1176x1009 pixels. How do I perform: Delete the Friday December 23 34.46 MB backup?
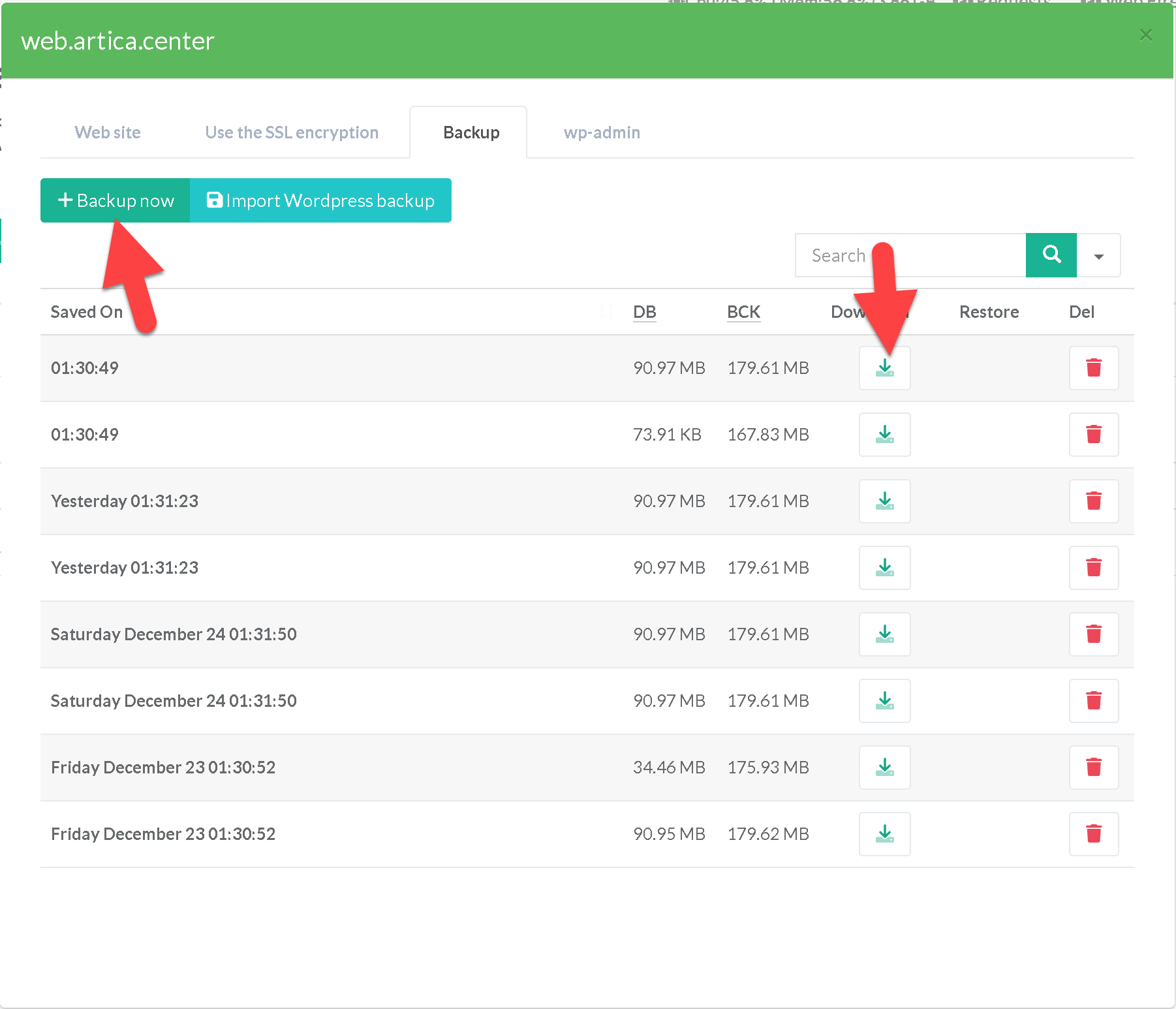coord(1093,768)
